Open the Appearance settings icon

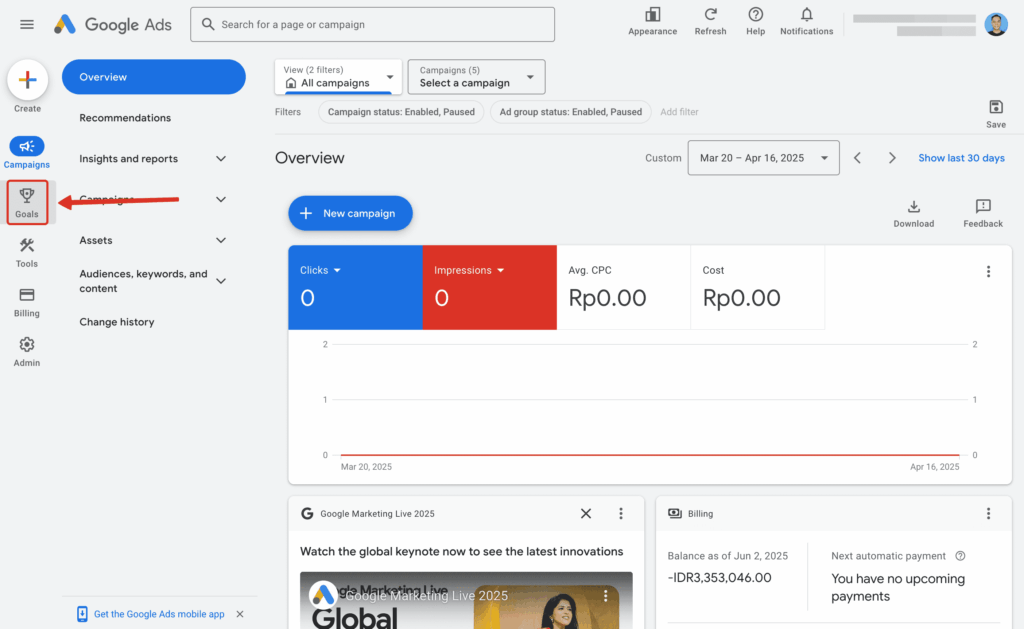pyautogui.click(x=652, y=19)
